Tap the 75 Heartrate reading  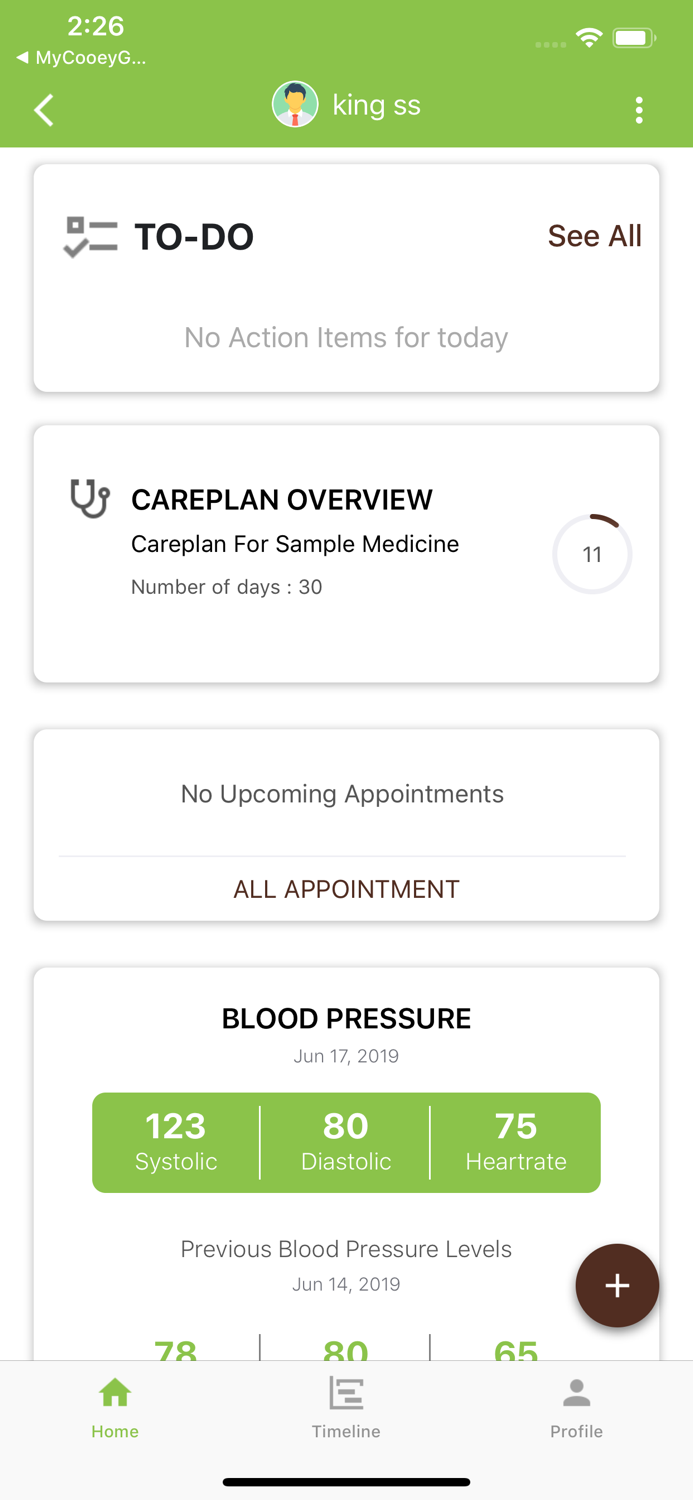(x=516, y=1142)
